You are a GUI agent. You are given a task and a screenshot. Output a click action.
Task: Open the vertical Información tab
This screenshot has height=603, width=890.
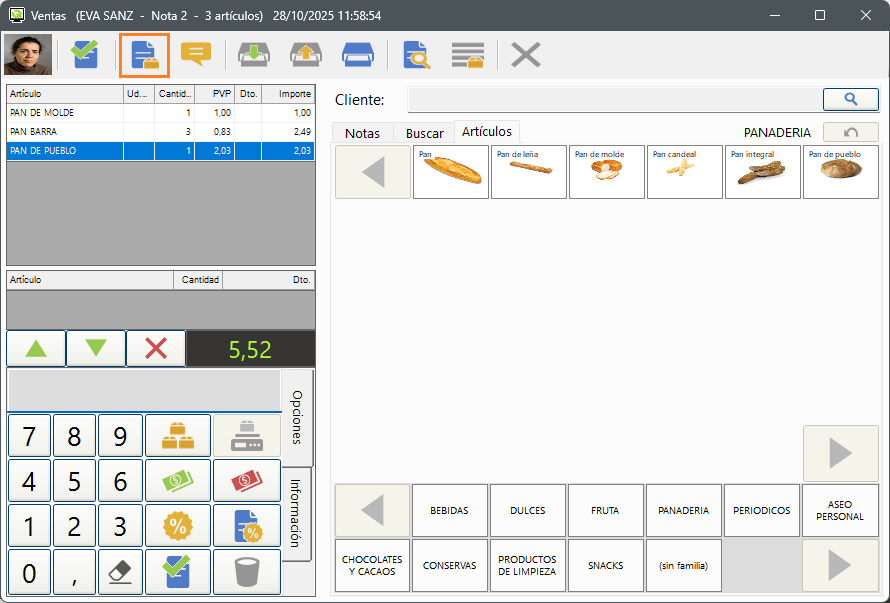click(x=297, y=513)
